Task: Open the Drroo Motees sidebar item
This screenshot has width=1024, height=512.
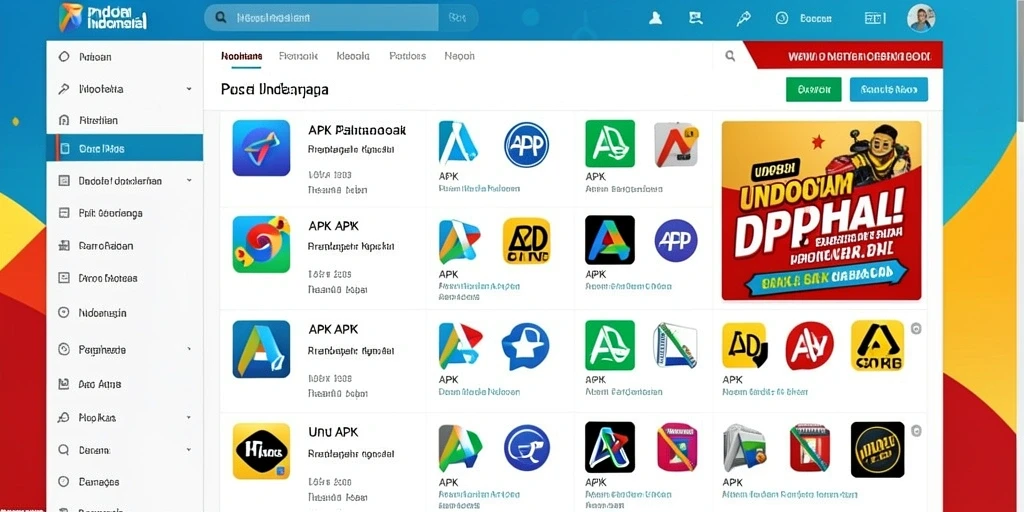Action: click(125, 278)
